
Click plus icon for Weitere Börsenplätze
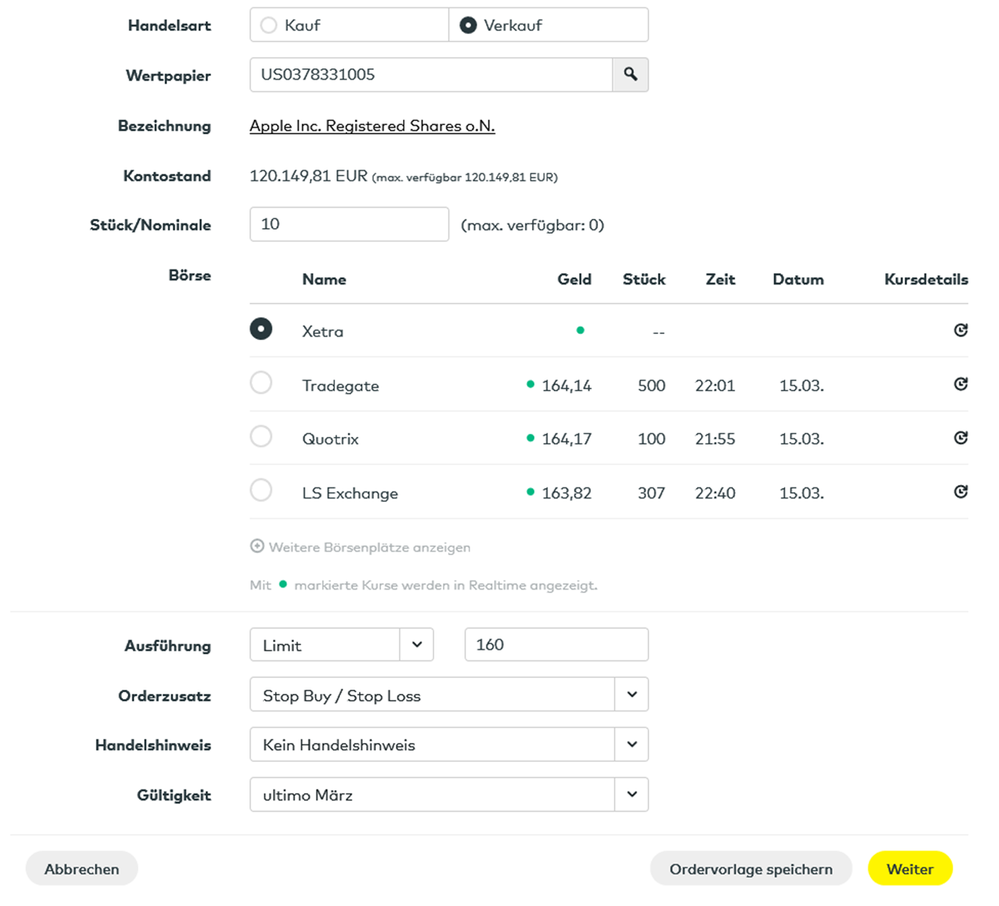click(257, 547)
